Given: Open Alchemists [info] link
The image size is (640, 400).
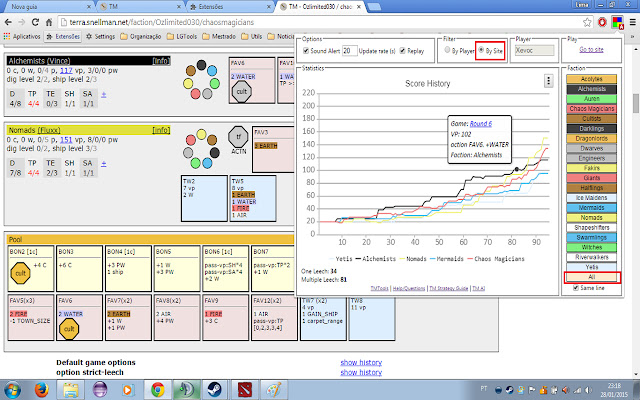Looking at the screenshot, I should (161, 61).
